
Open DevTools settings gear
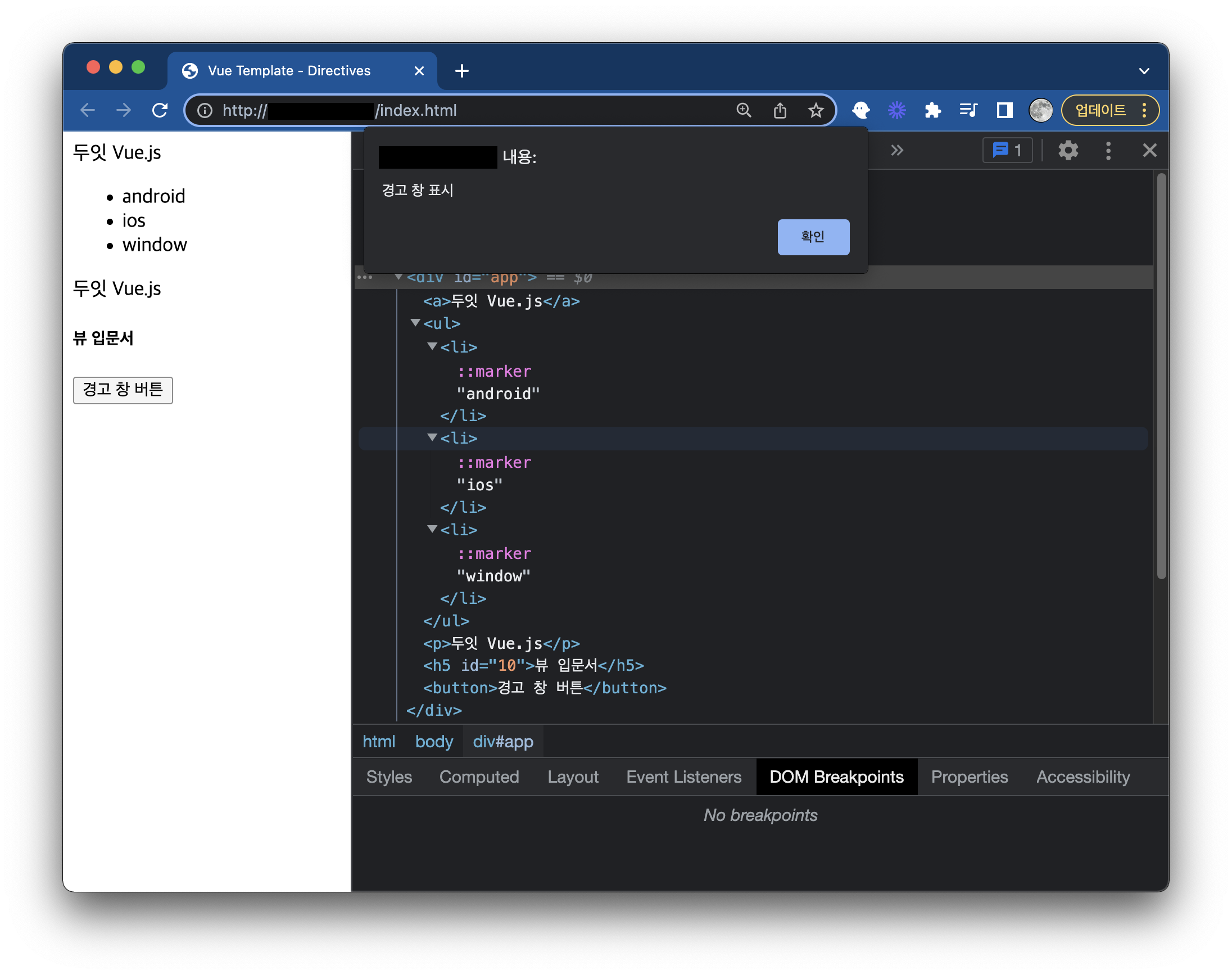tap(1068, 151)
